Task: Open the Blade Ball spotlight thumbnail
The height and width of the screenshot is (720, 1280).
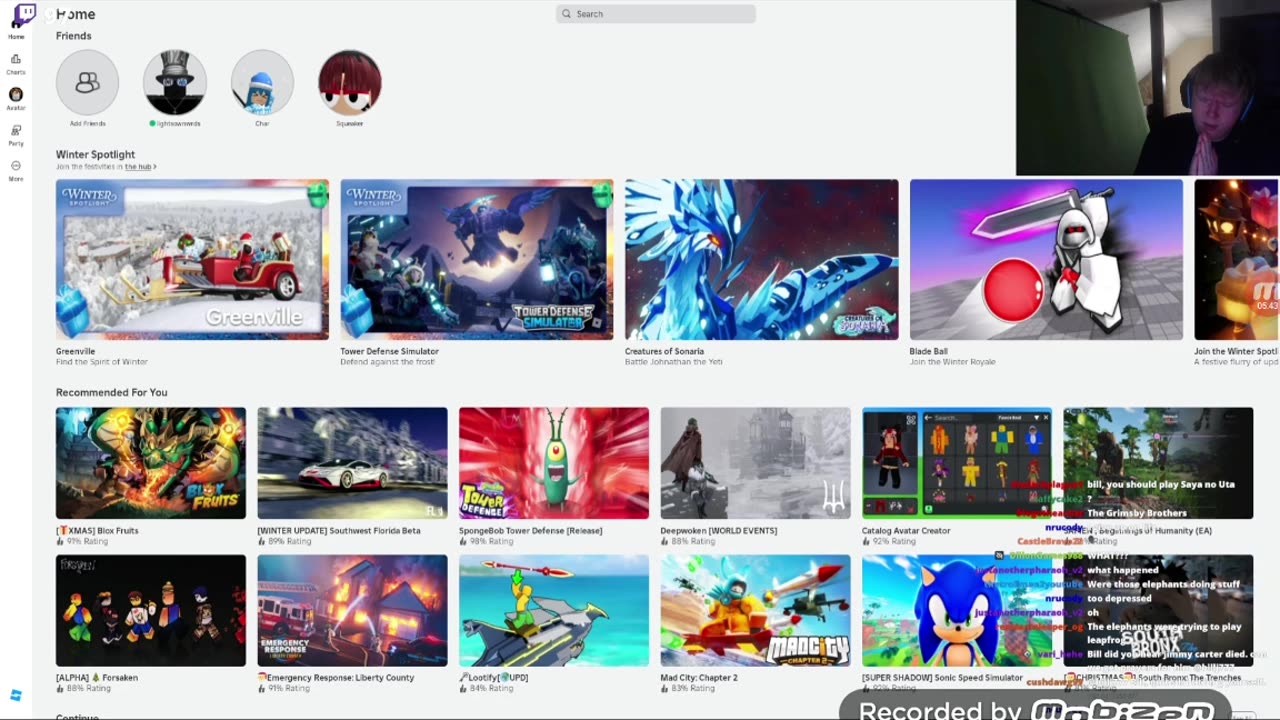Action: (x=1046, y=260)
